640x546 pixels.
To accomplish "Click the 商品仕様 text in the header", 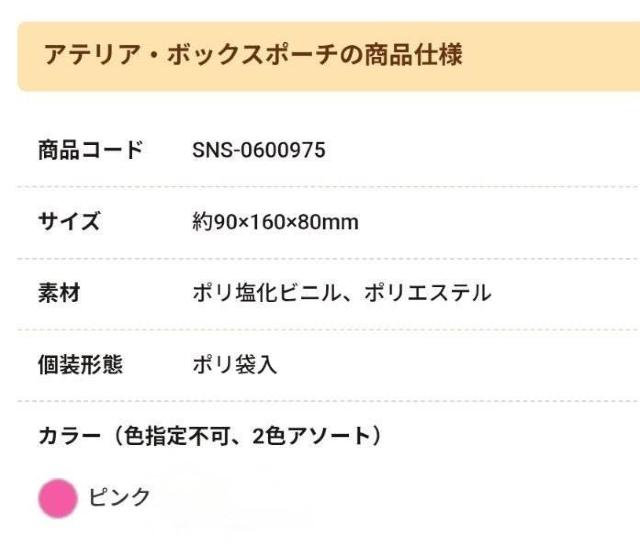I will click(x=405, y=55).
